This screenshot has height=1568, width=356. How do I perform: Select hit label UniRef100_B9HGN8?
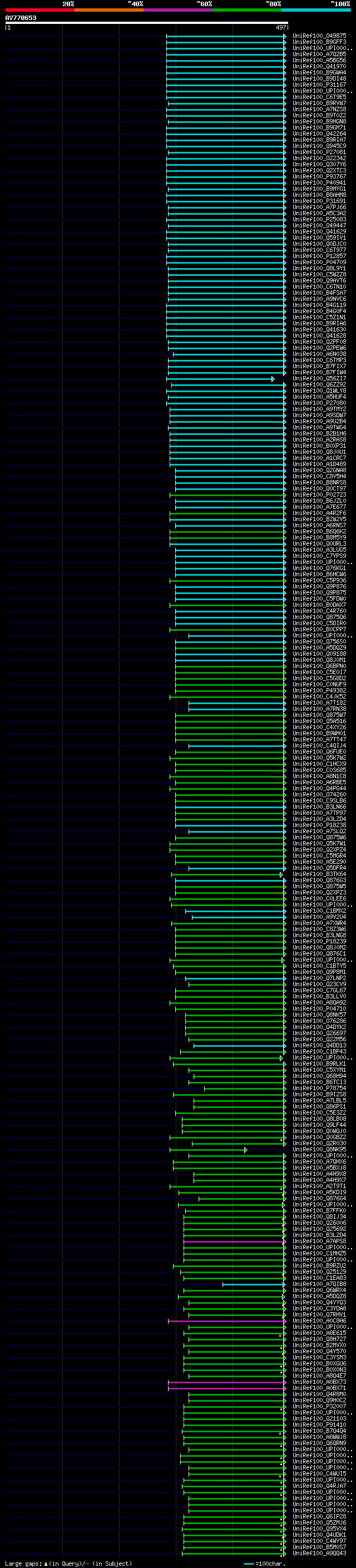(319, 121)
